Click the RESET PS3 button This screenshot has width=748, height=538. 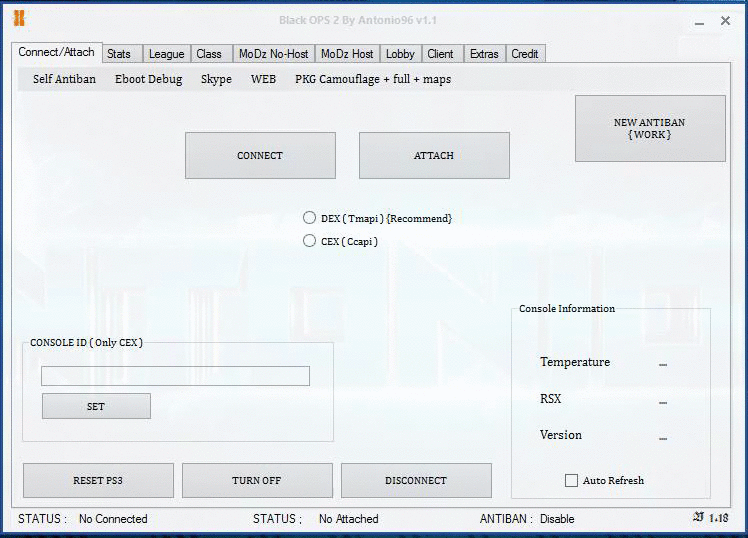(x=98, y=480)
